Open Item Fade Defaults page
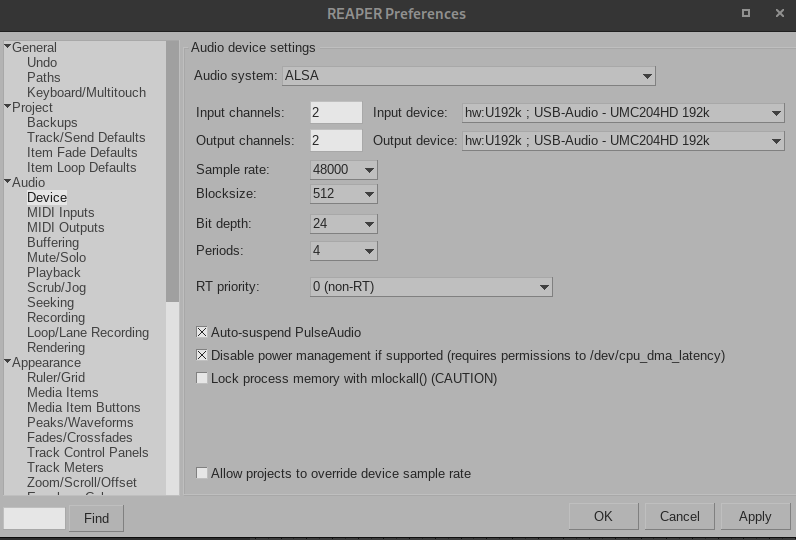The height and width of the screenshot is (540, 796). (82, 152)
